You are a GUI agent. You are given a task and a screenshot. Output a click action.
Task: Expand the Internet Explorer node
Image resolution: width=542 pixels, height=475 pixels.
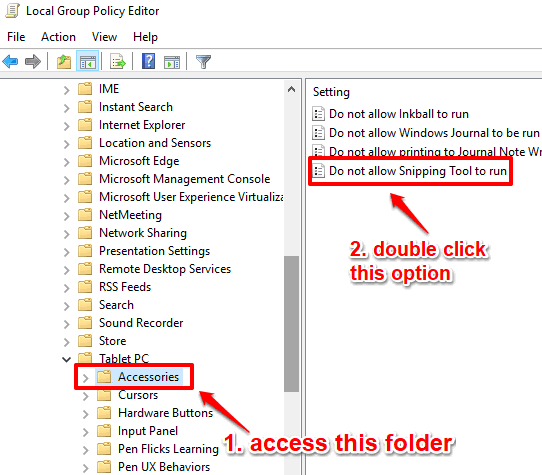click(66, 126)
